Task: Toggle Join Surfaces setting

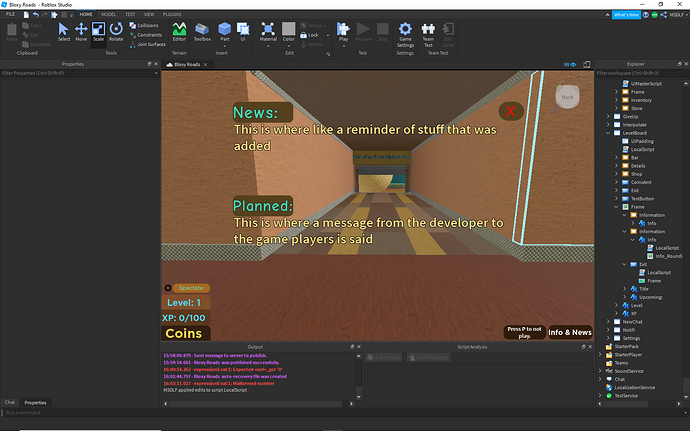Action: (x=148, y=44)
